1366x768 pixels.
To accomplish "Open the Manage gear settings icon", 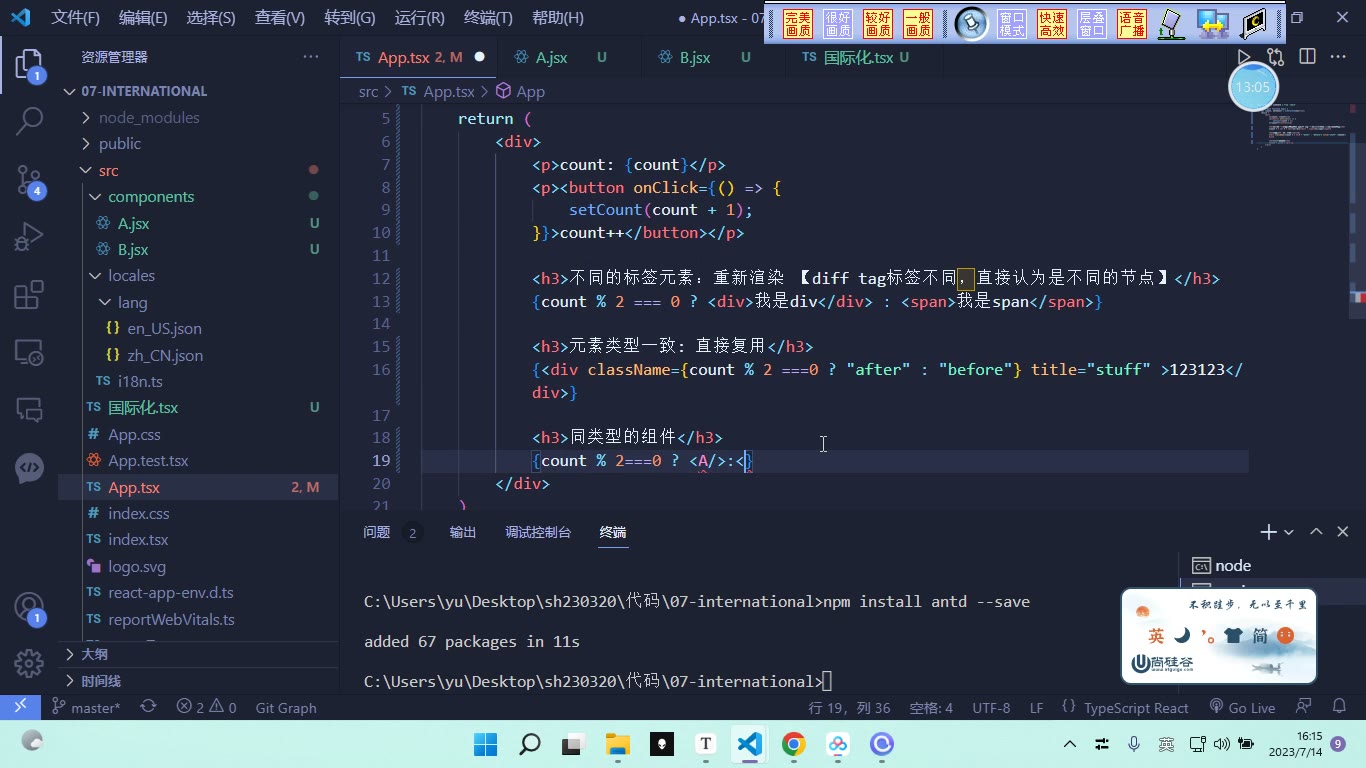I will [x=29, y=662].
